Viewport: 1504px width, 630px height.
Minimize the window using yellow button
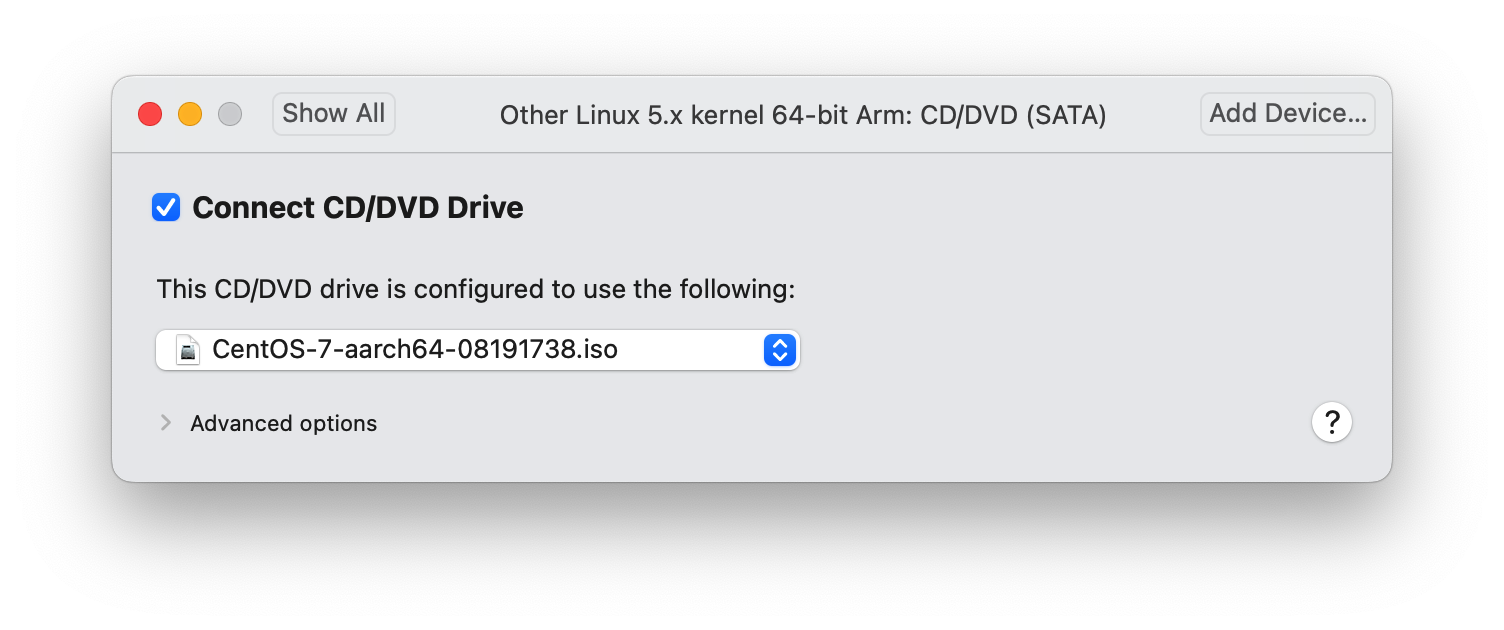point(190,114)
